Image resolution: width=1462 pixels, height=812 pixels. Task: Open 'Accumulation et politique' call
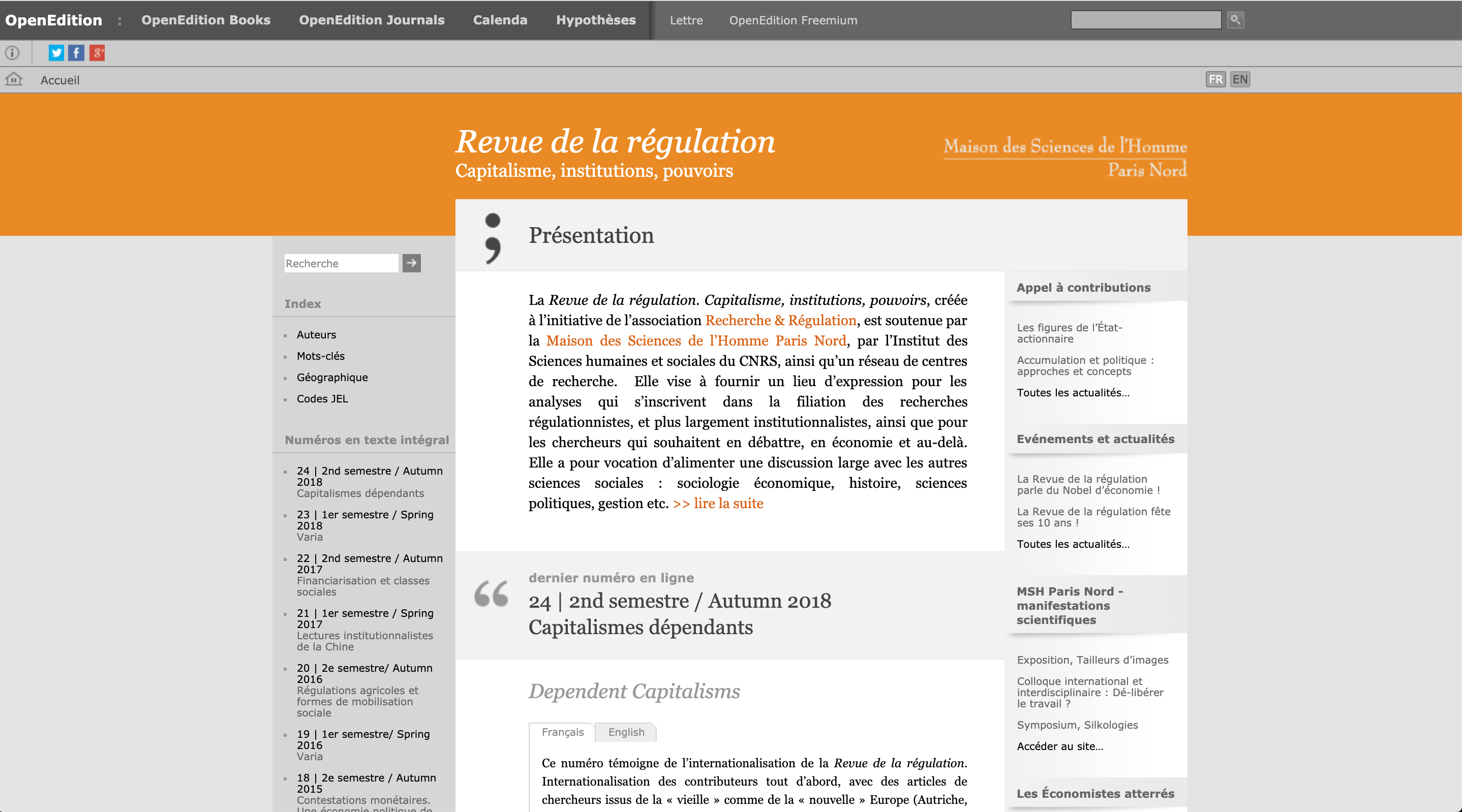point(1085,365)
